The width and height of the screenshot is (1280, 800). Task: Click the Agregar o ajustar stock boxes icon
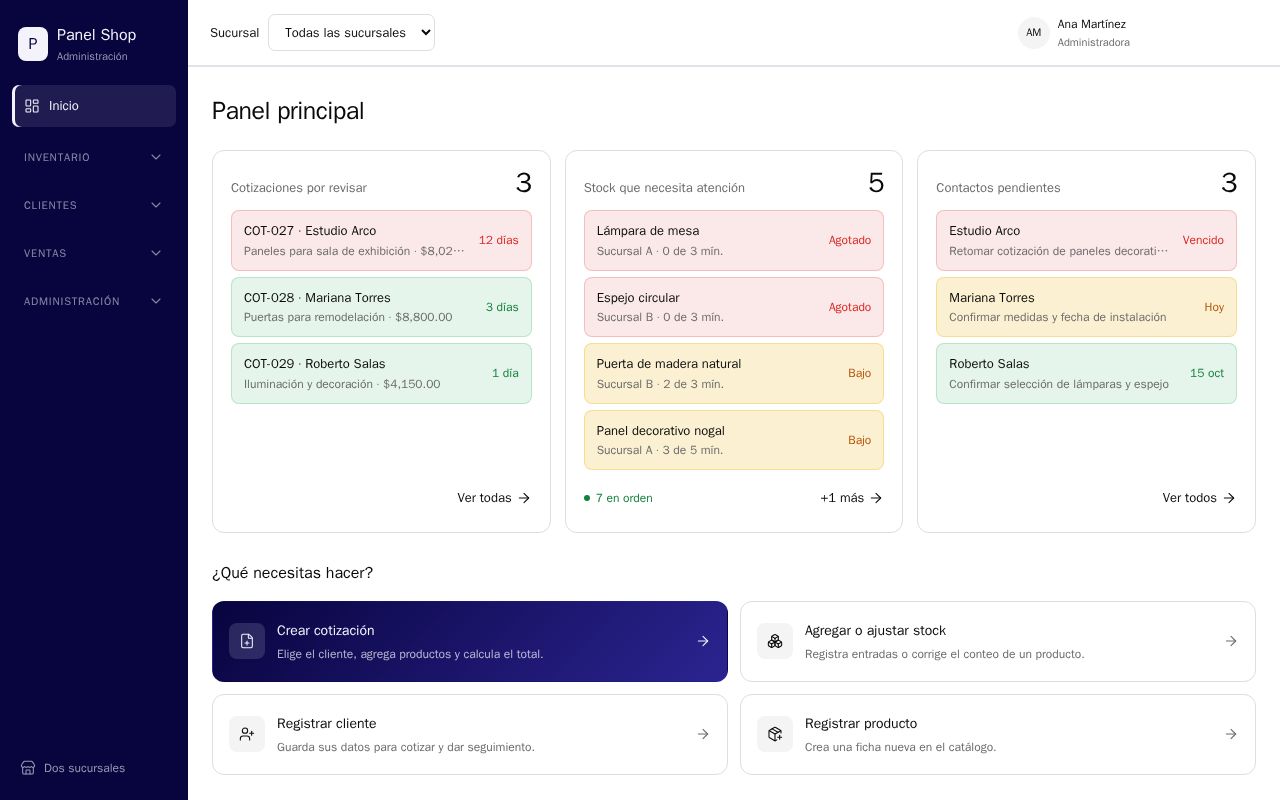click(x=775, y=641)
